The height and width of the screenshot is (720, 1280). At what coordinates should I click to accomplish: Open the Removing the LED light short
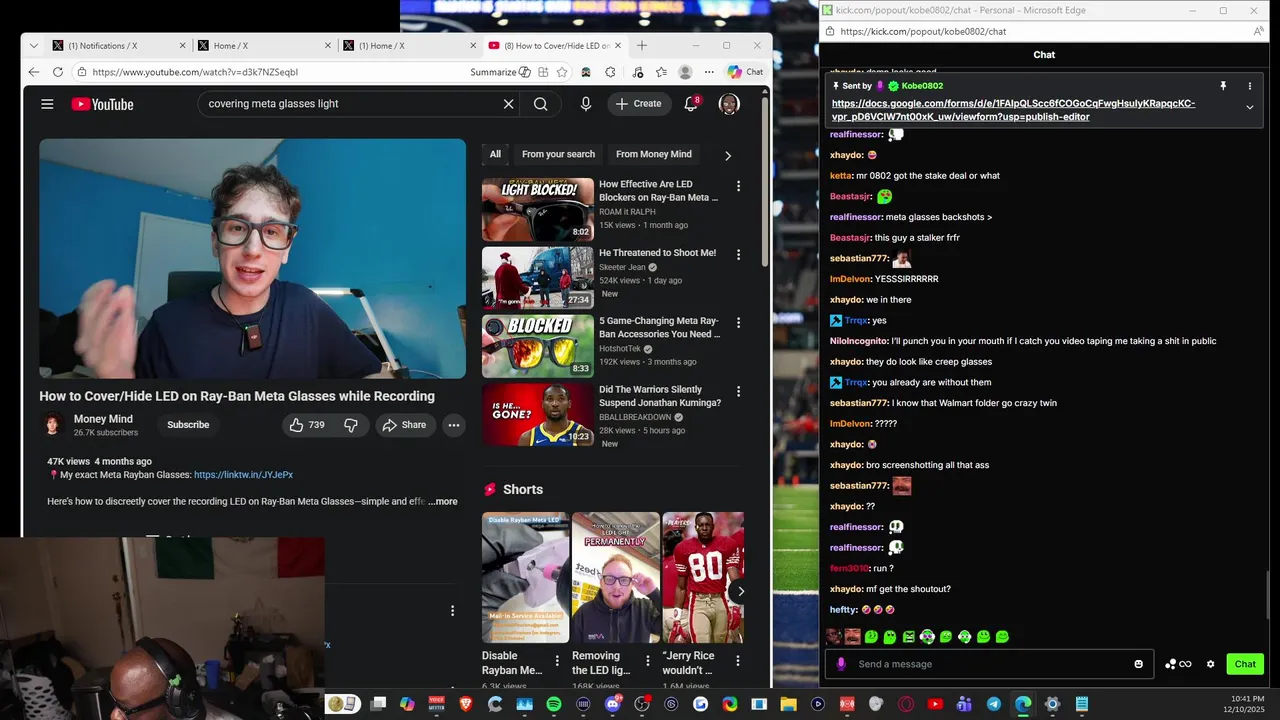tap(616, 578)
